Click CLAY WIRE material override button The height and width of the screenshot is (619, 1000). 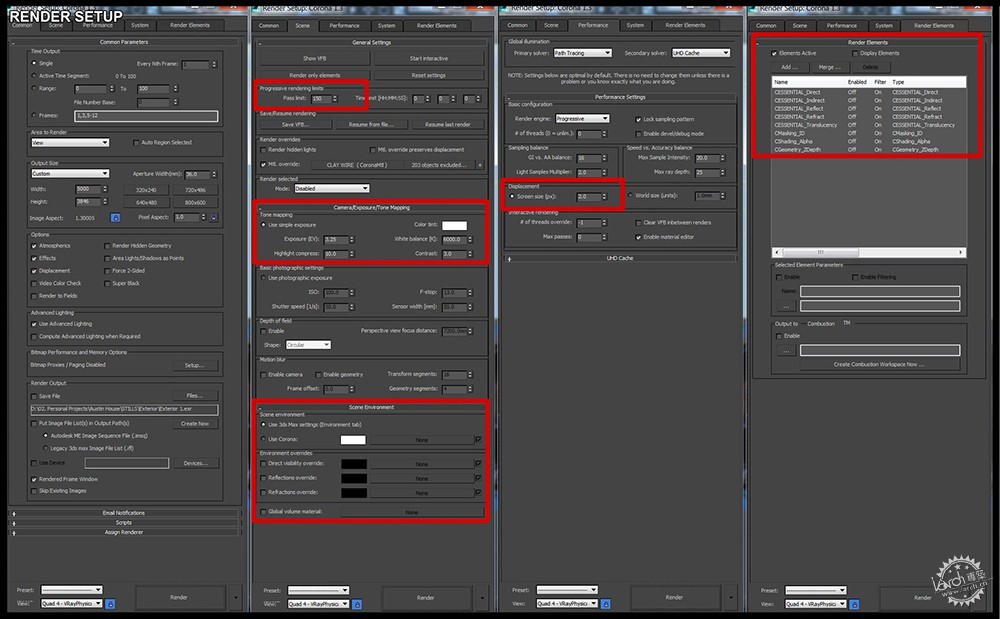tap(357, 165)
